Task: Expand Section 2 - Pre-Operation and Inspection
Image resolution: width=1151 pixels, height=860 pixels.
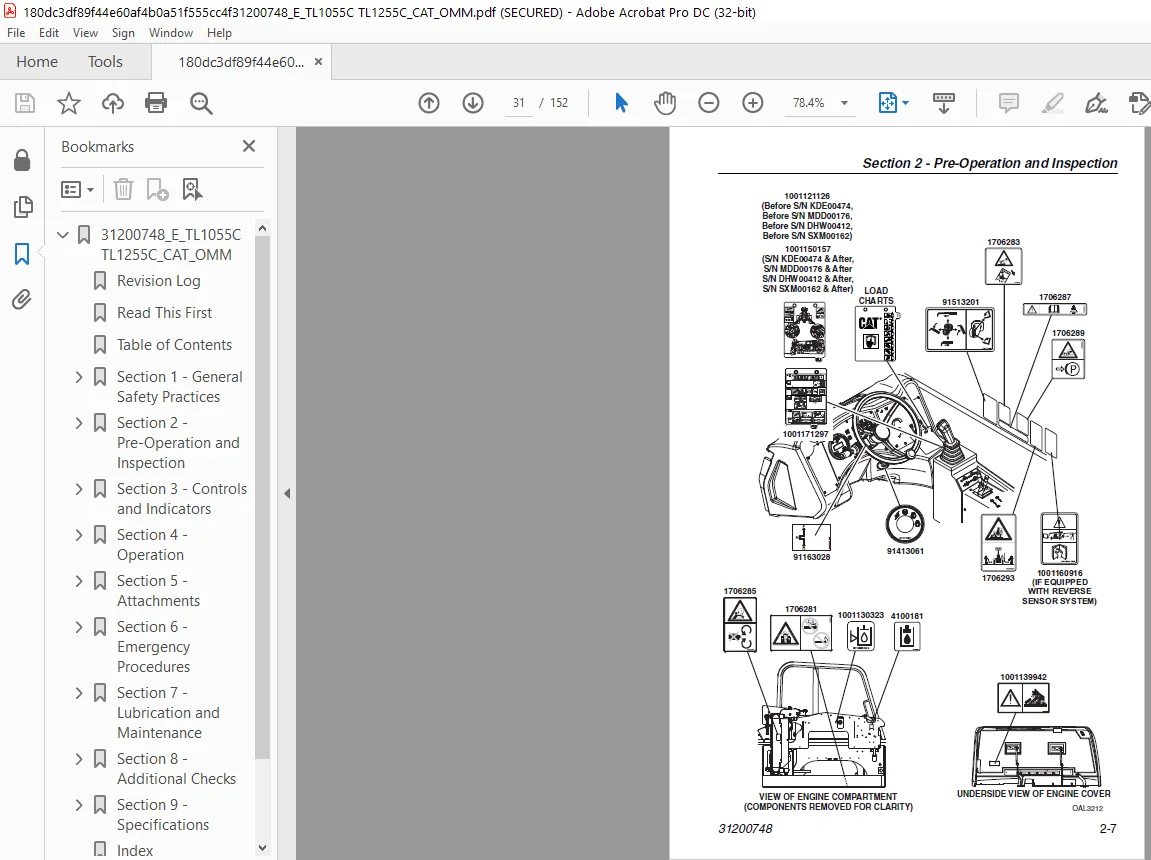Action: 79,423
